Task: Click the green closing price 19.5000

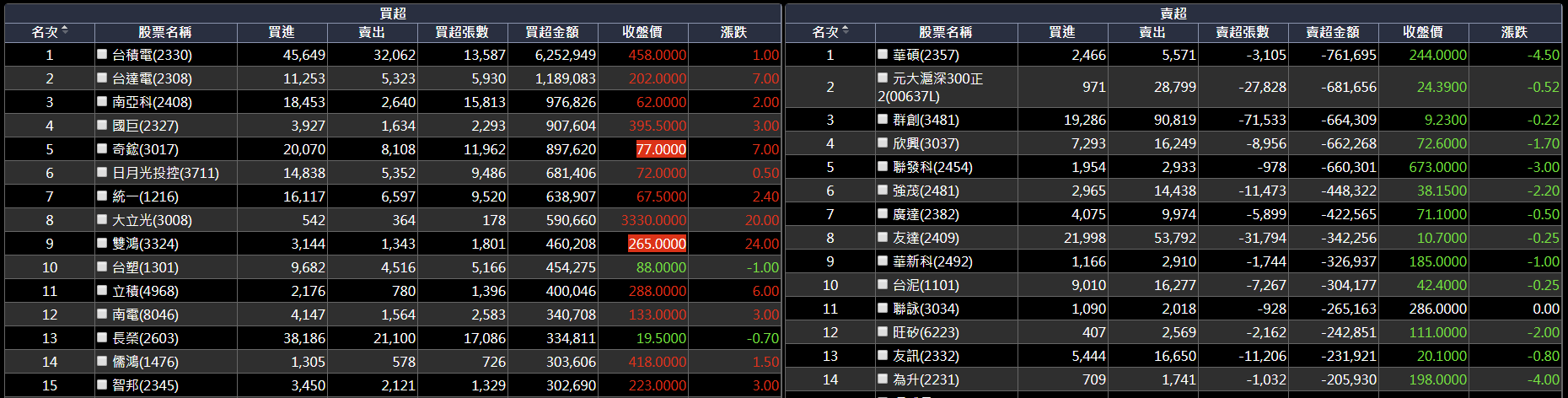Action: (661, 338)
